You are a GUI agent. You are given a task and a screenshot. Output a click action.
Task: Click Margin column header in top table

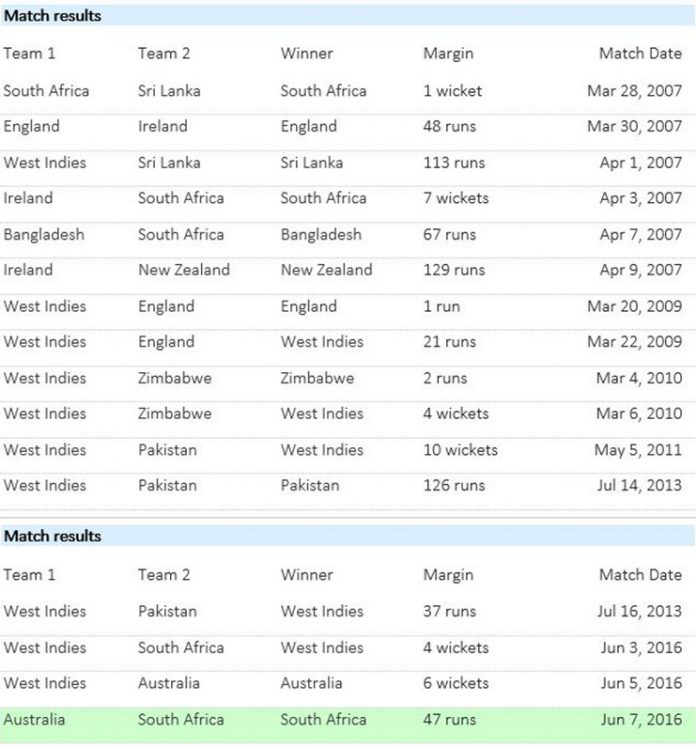coord(448,54)
